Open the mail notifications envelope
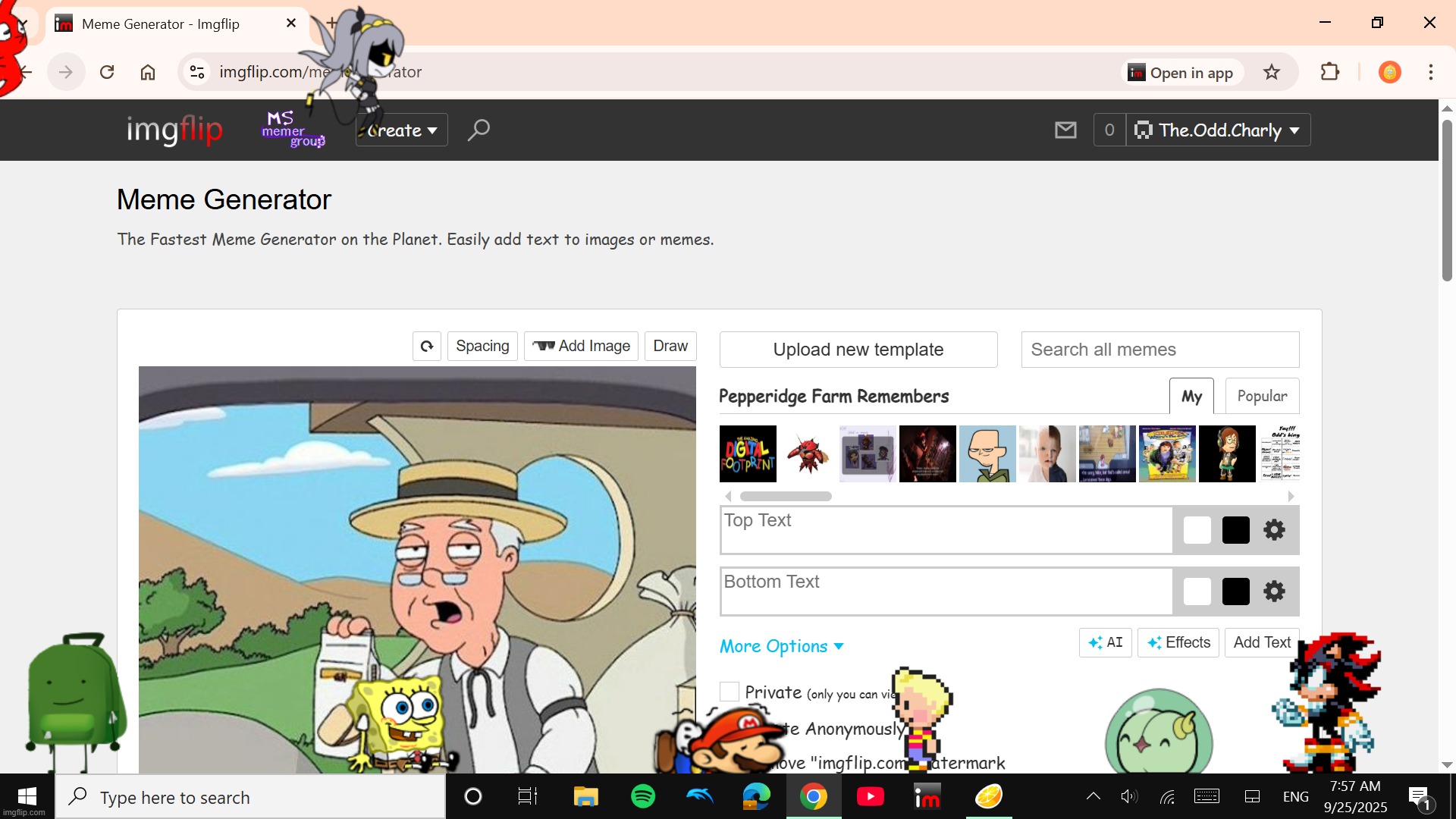Image resolution: width=1456 pixels, height=819 pixels. pos(1065,130)
